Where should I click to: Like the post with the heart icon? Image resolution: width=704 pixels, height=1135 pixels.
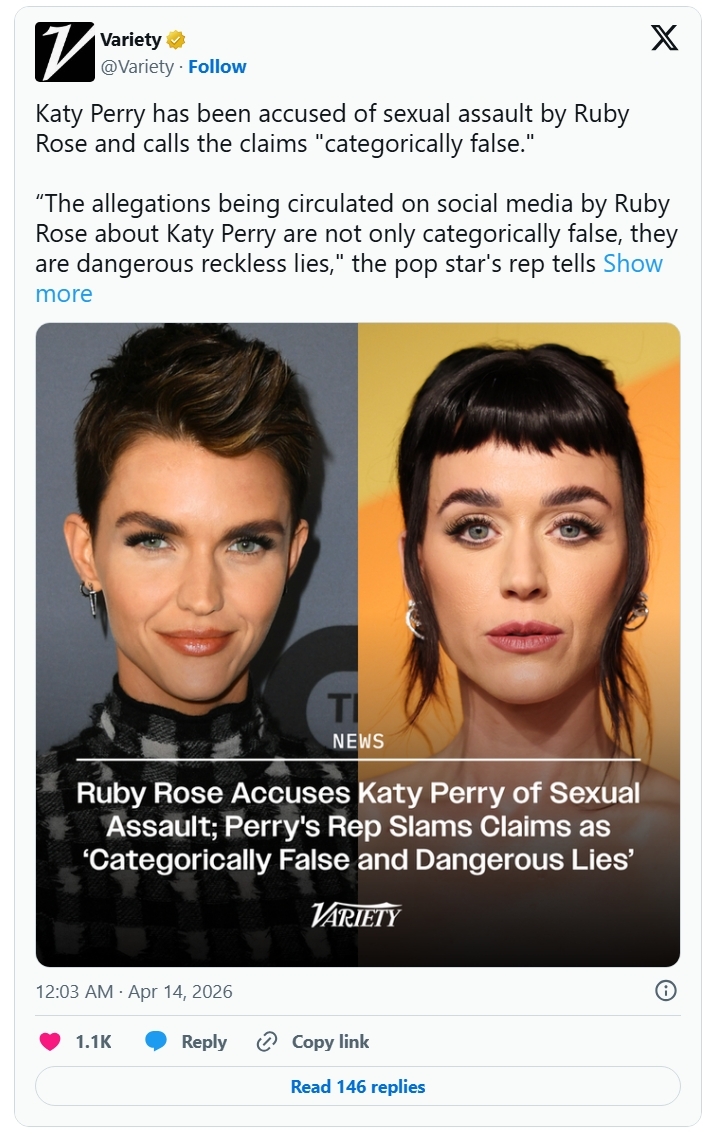50,1042
